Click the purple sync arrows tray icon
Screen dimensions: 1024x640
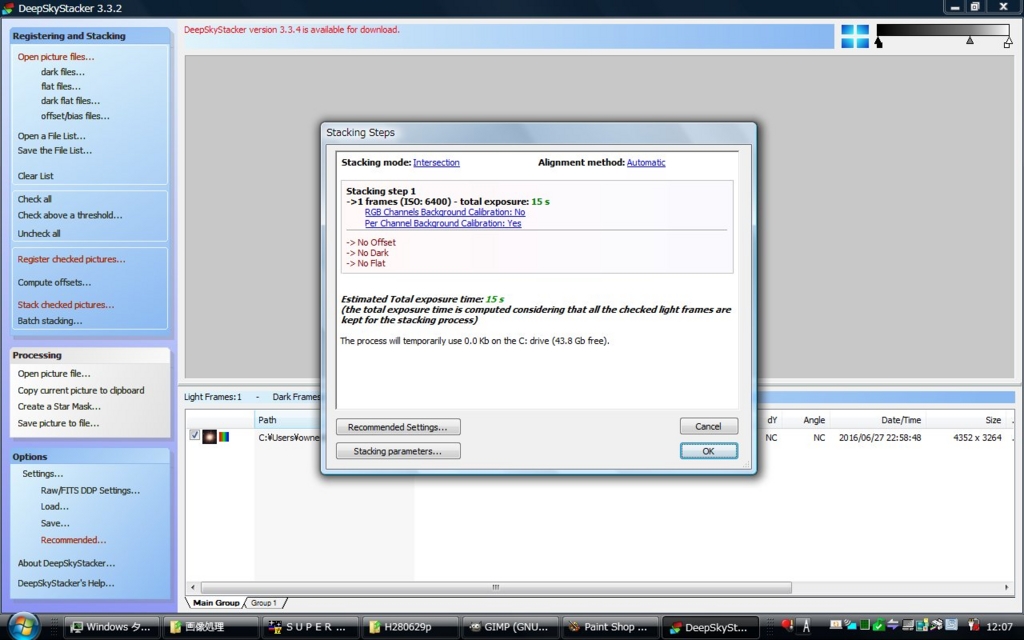click(x=893, y=624)
